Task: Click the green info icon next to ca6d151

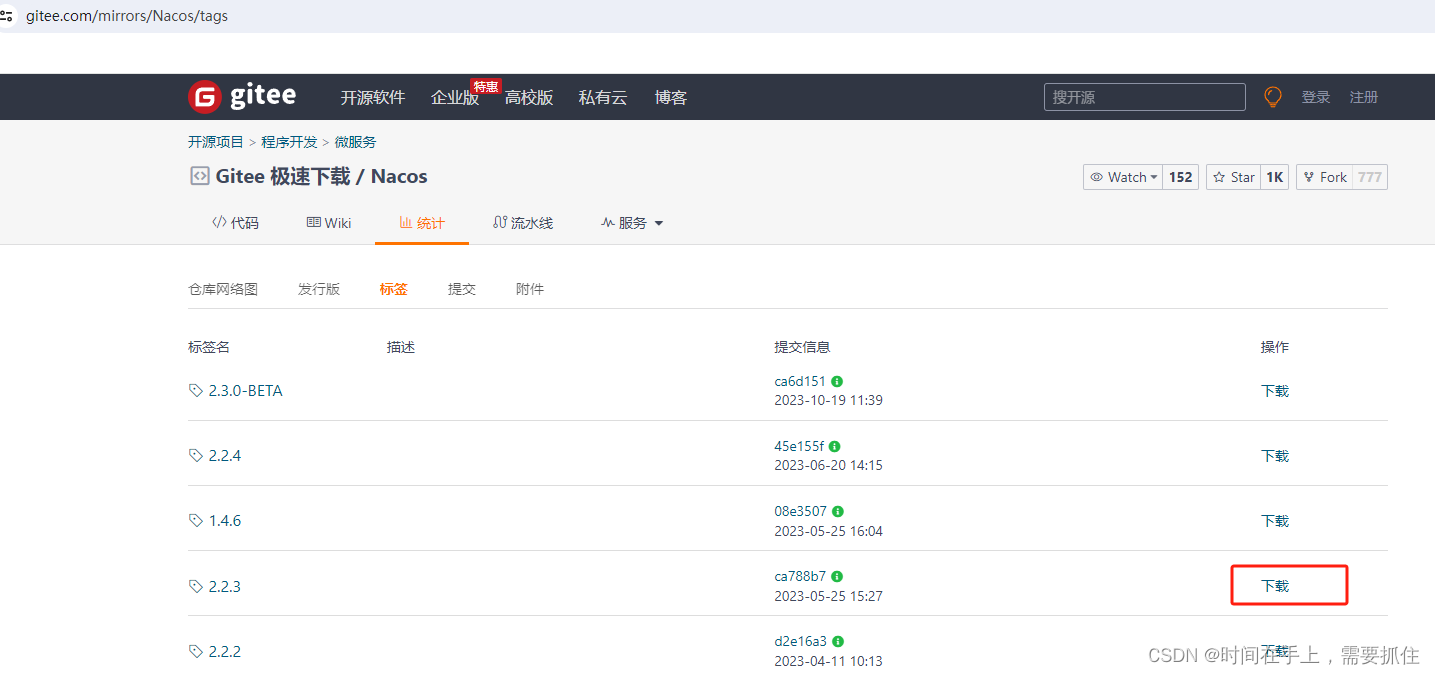Action: point(837,381)
